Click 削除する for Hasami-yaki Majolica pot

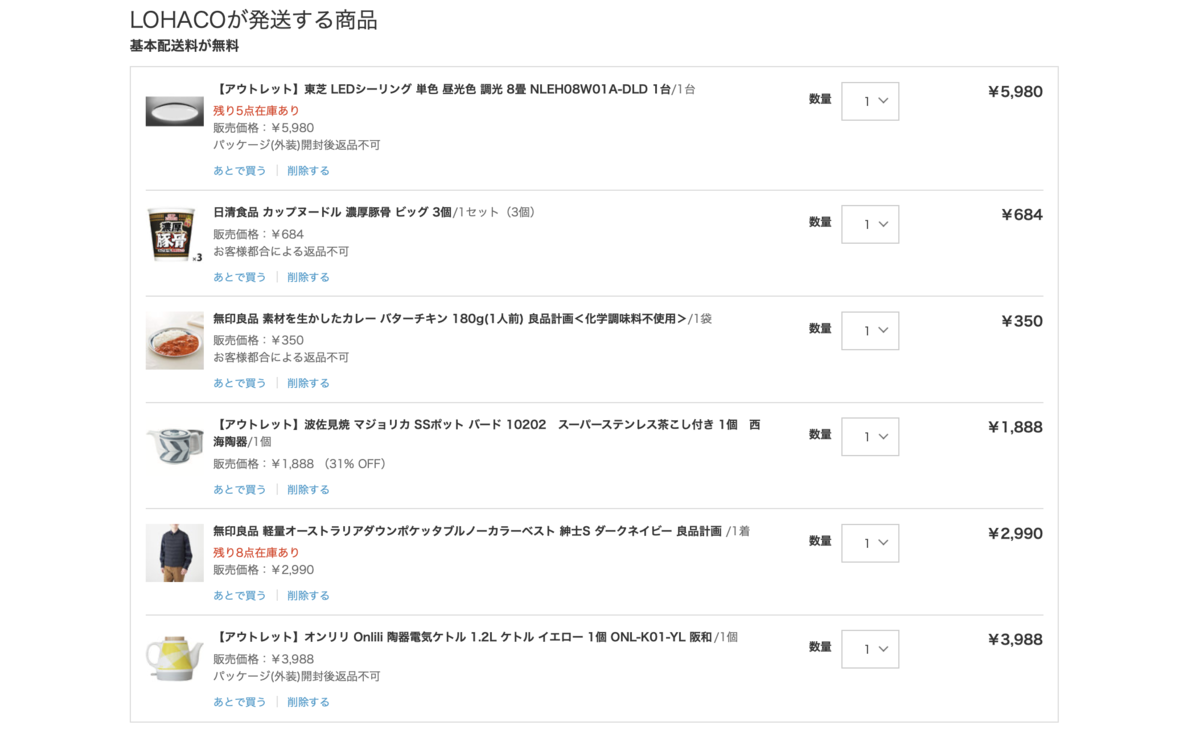click(308, 490)
